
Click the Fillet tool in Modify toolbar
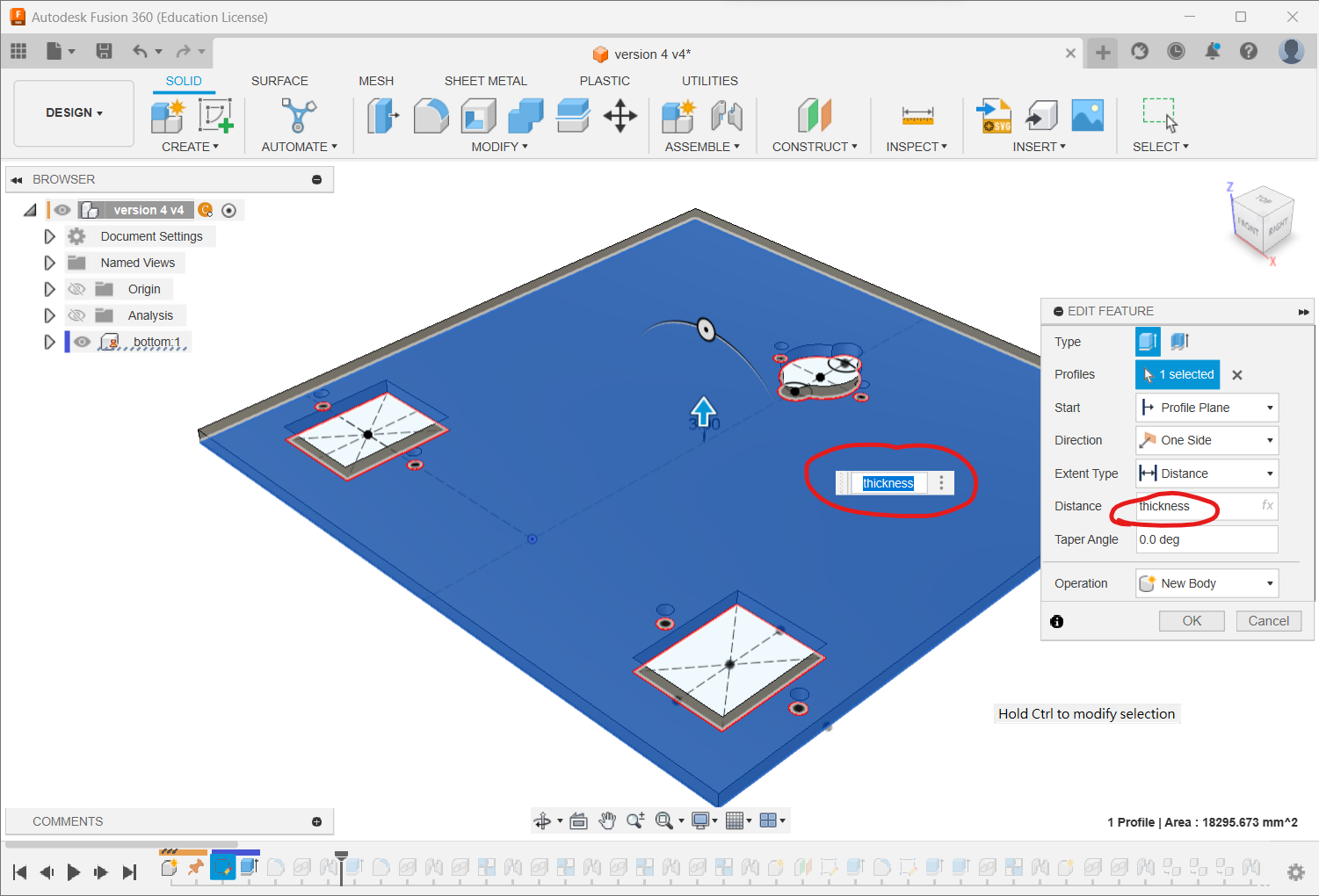(x=431, y=116)
